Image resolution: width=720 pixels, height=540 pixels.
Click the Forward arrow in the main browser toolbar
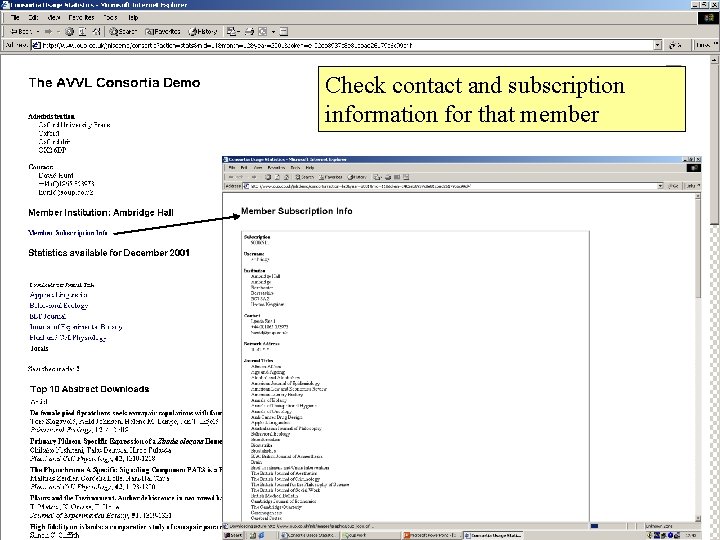pos(48,31)
